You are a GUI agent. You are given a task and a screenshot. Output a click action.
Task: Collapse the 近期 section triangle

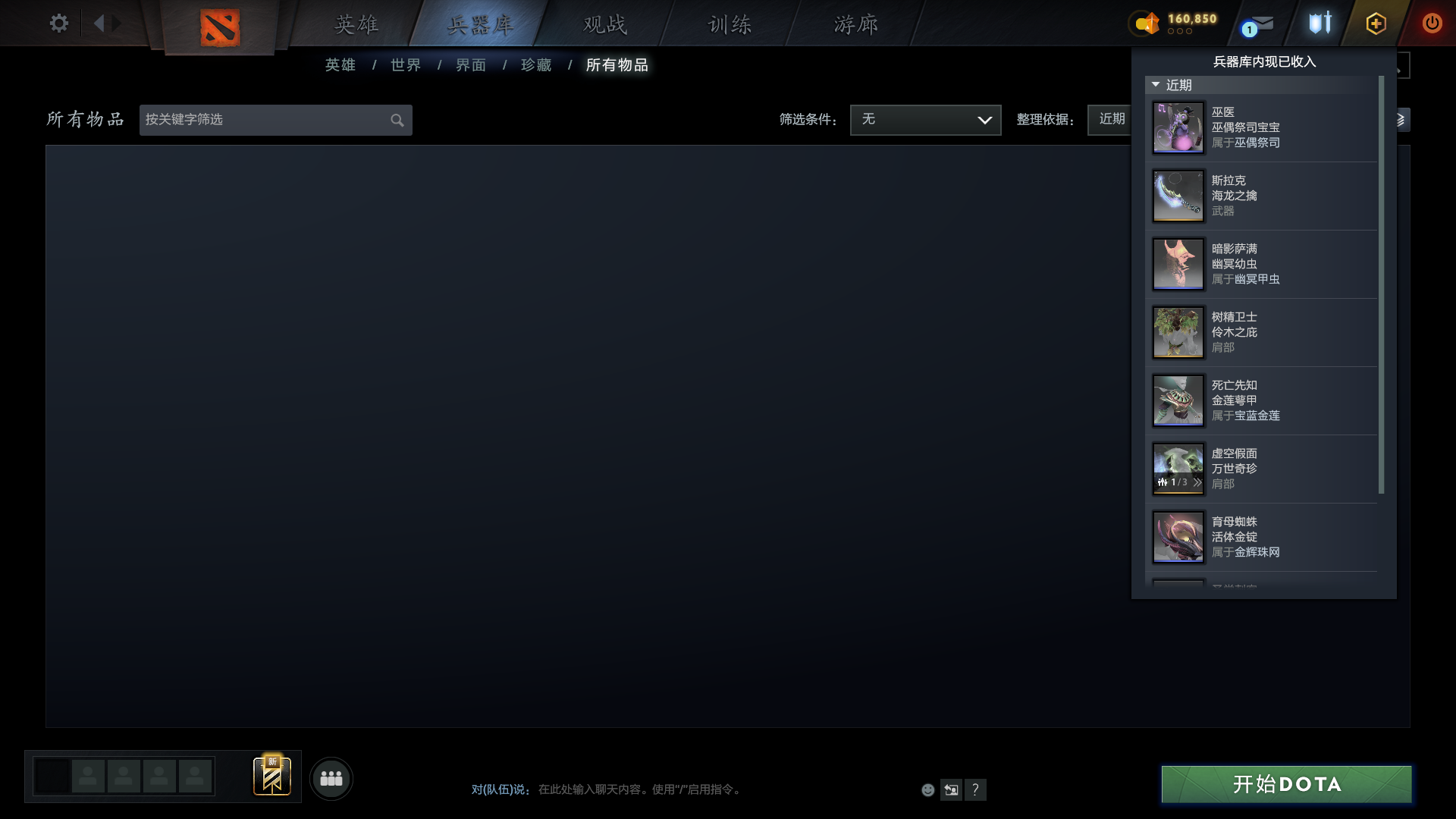pos(1156,85)
